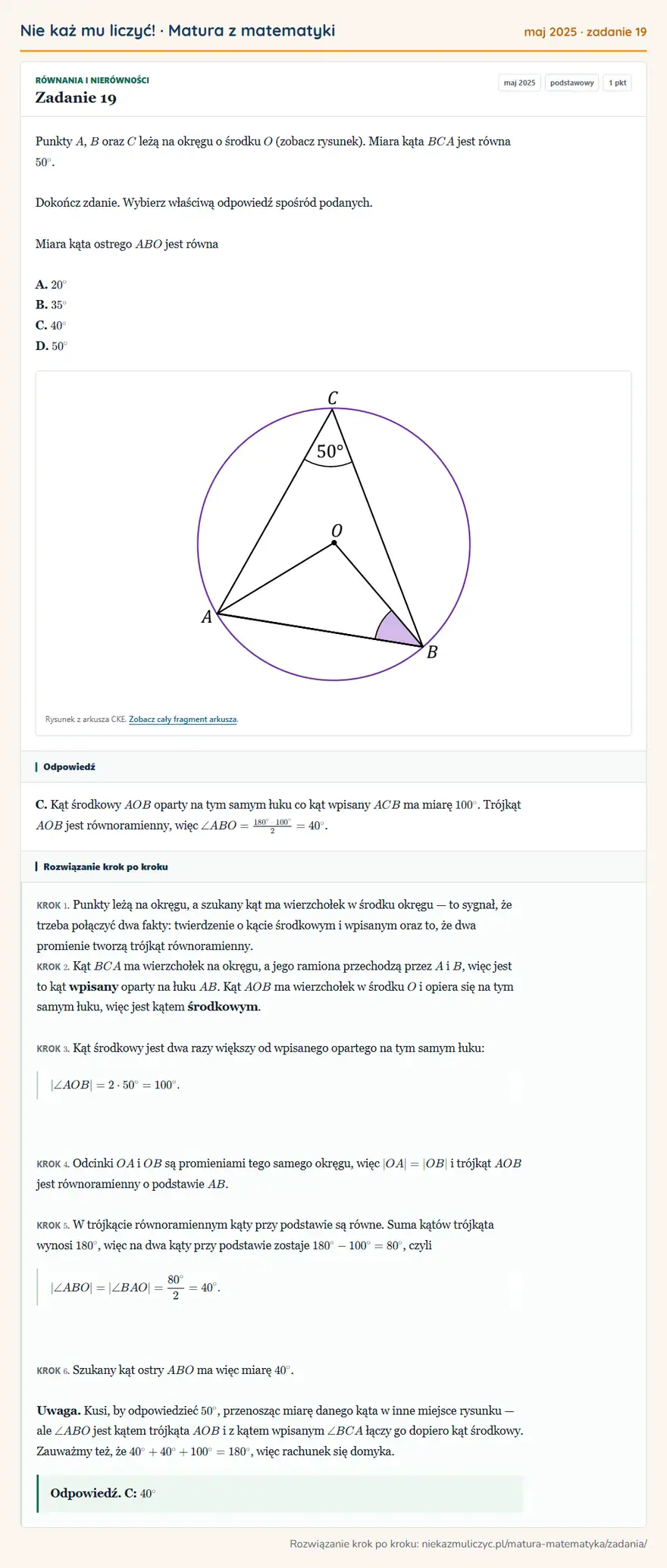Open the 'Zobacz cały fragment arkusza' link
The height and width of the screenshot is (1568, 667).
click(183, 720)
